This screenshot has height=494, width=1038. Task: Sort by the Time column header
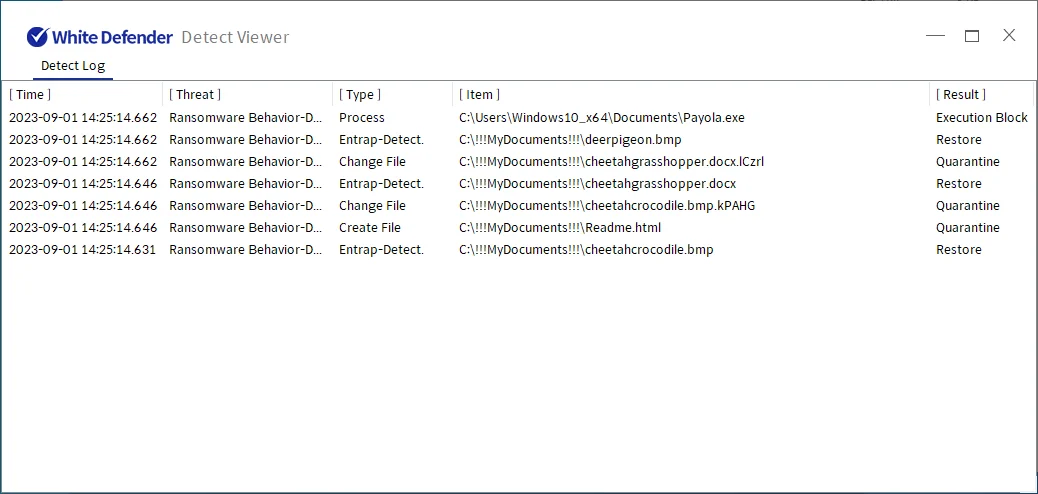click(30, 94)
